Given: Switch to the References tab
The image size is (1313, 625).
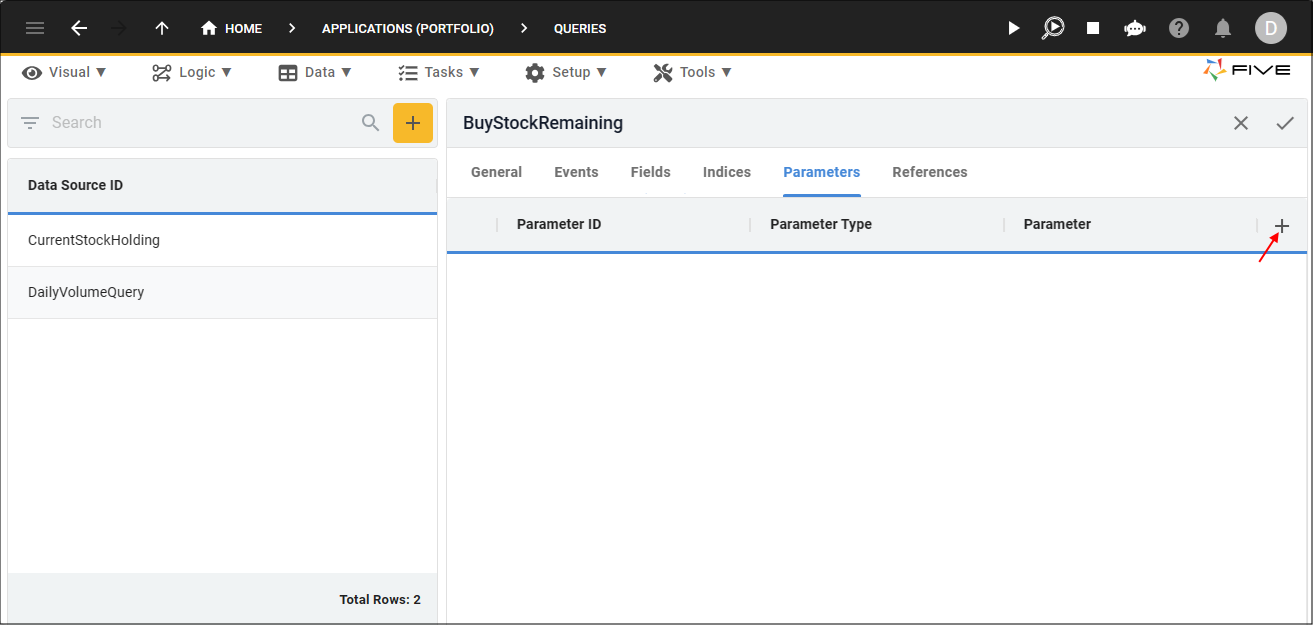Looking at the screenshot, I should pyautogui.click(x=930, y=172).
